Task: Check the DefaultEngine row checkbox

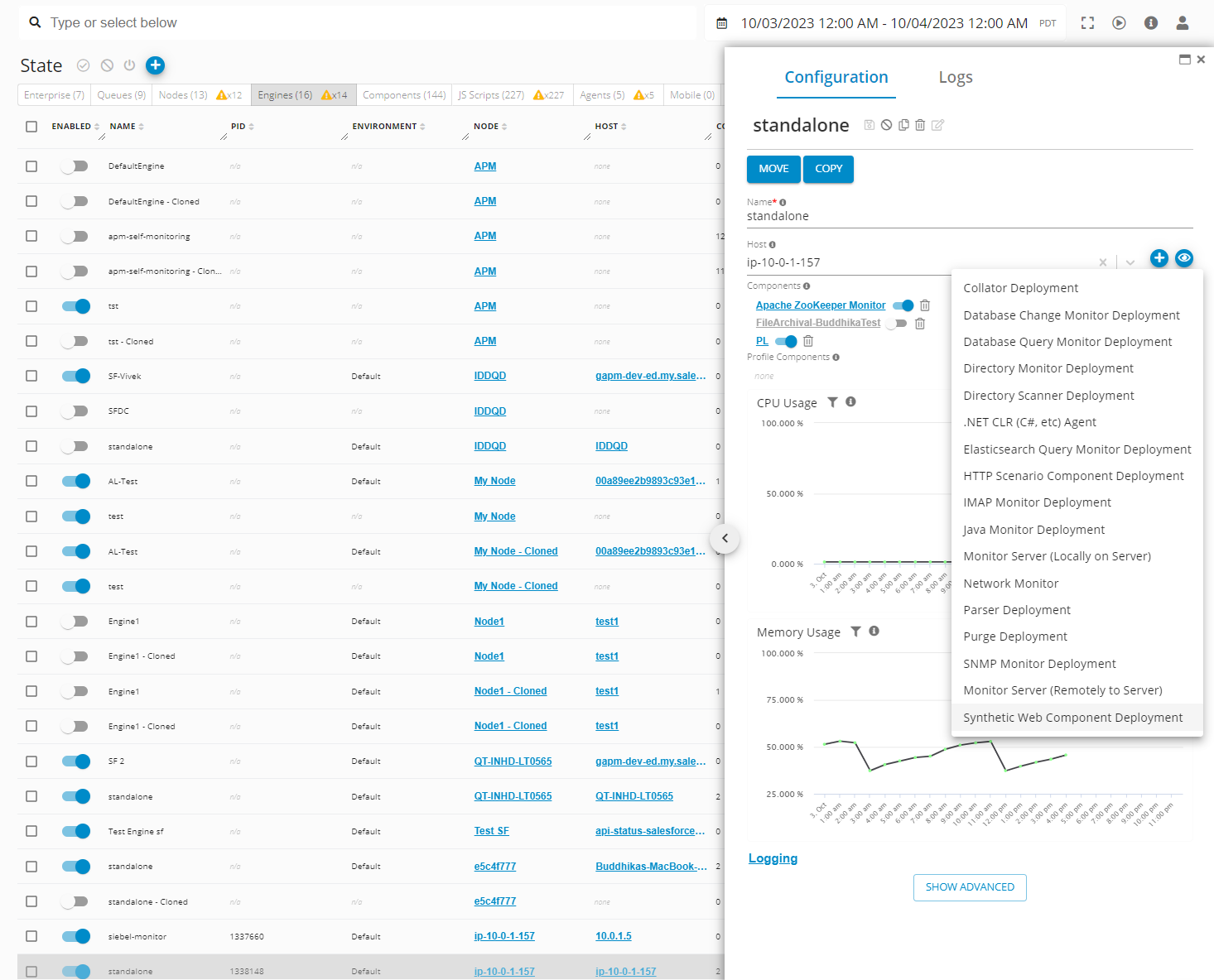Action: click(x=31, y=166)
